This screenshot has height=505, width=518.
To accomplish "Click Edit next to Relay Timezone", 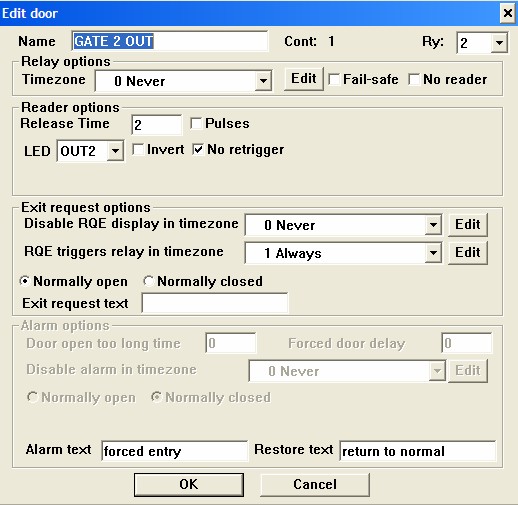I will coord(304,79).
